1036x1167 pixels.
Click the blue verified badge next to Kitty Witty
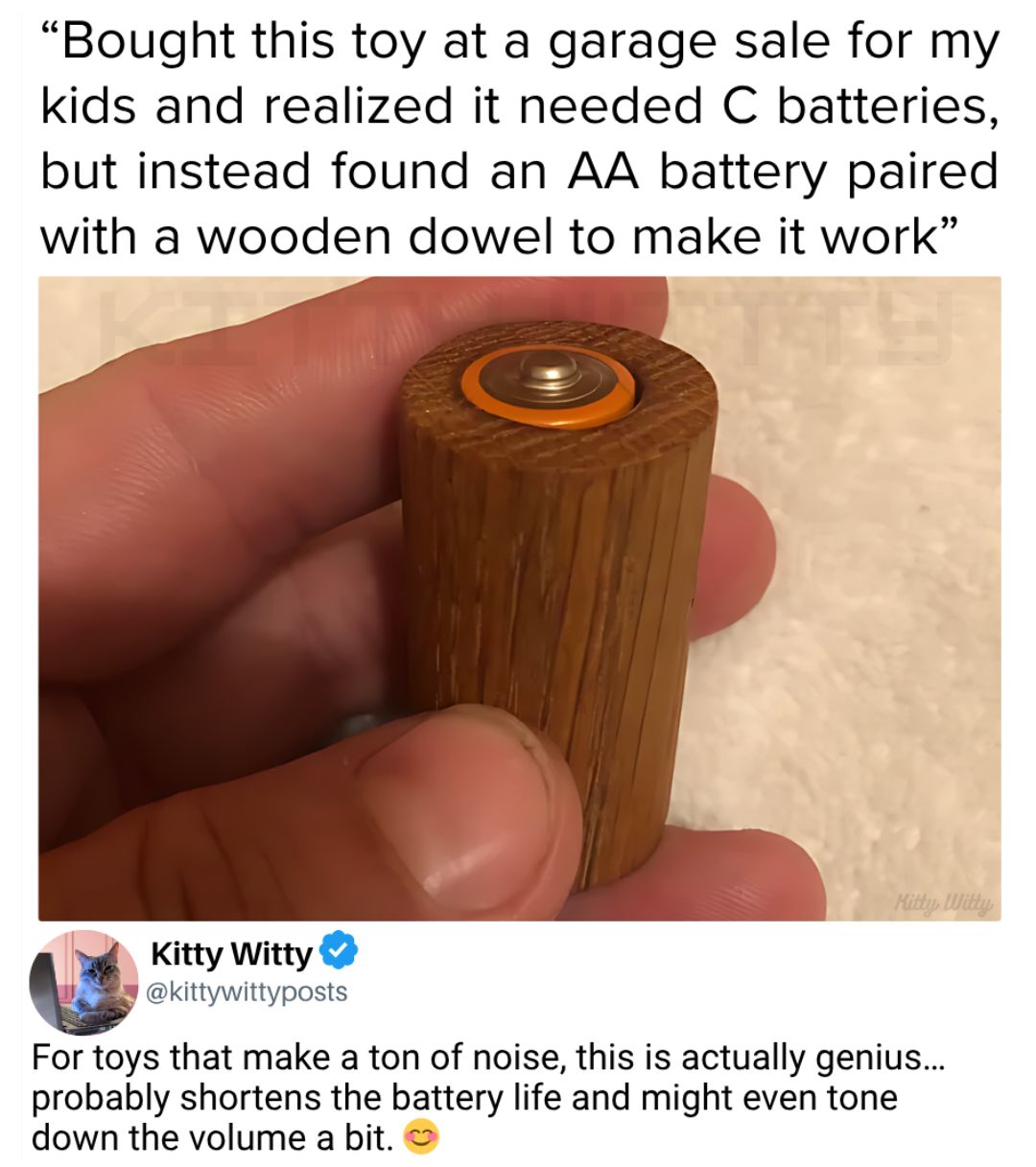[338, 953]
